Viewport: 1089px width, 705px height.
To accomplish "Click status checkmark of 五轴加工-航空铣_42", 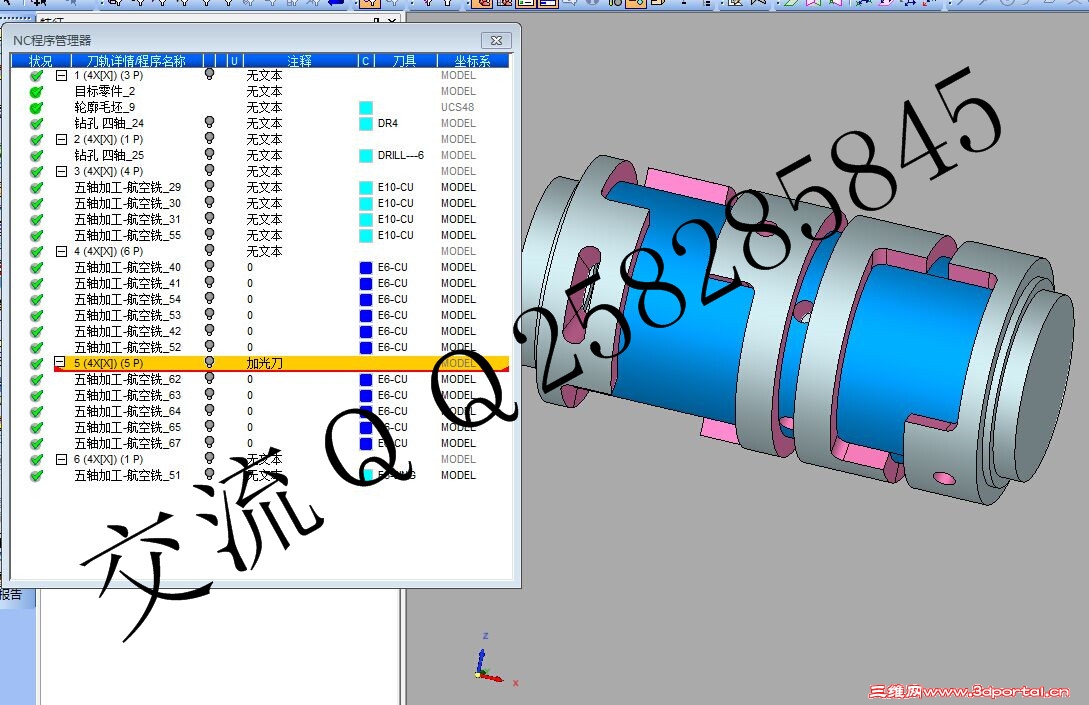I will pos(36,331).
